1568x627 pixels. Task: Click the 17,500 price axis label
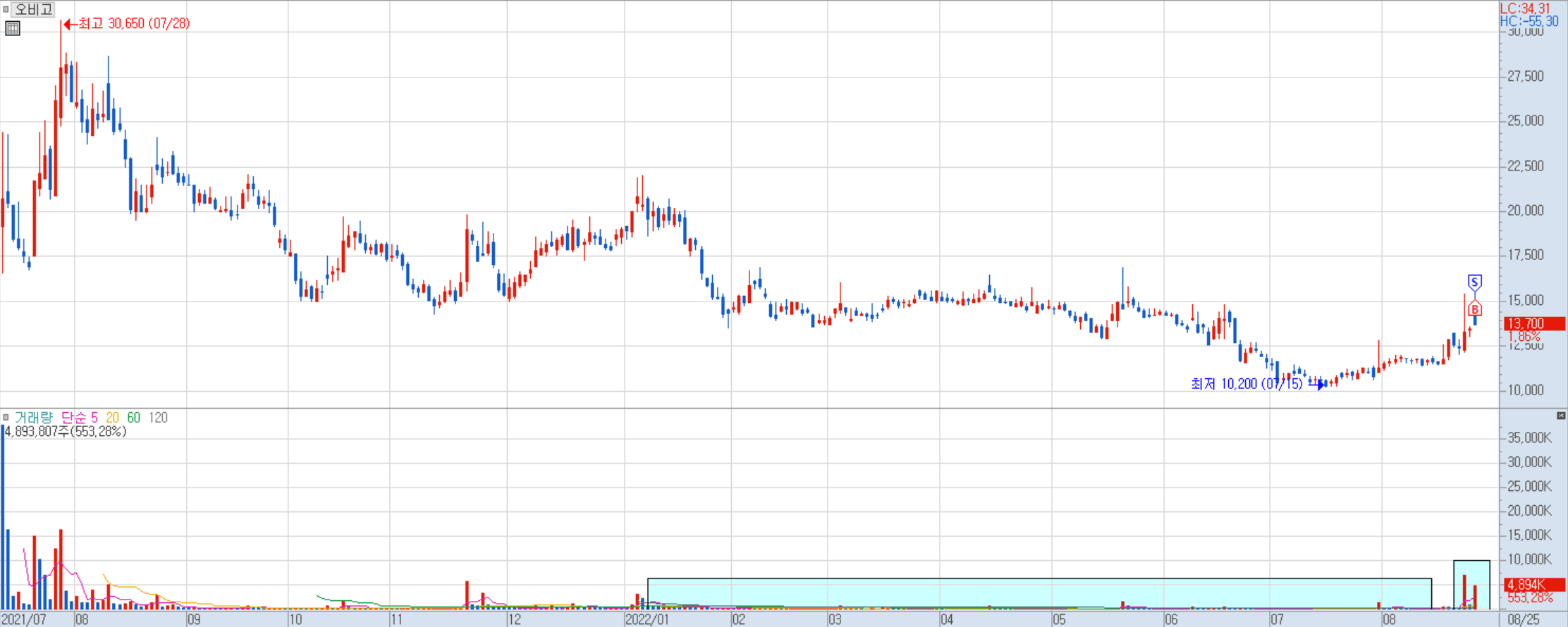pyautogui.click(x=1526, y=254)
